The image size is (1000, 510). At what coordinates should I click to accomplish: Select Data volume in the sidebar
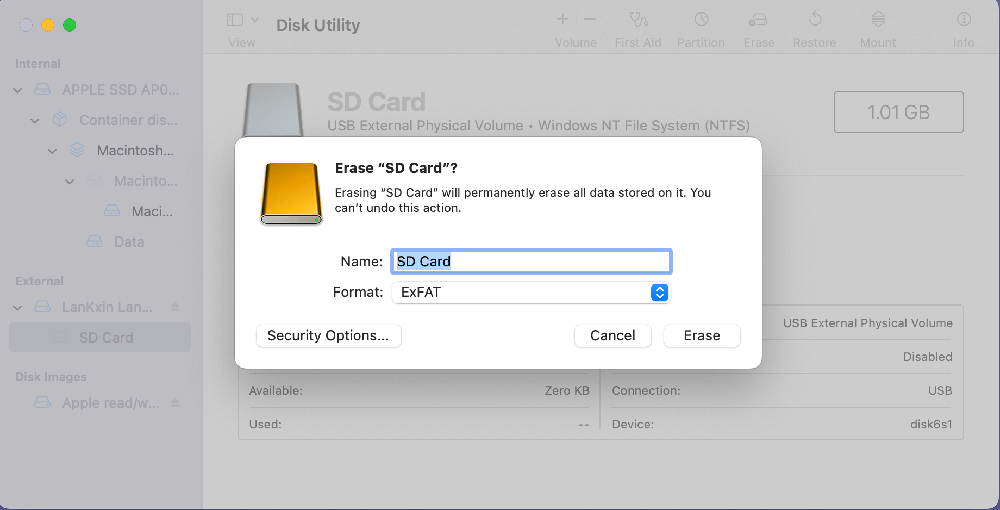pos(128,242)
